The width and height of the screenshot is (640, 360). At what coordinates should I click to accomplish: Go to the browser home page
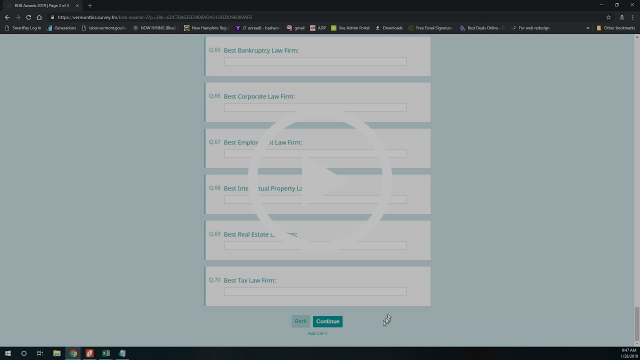coord(39,17)
